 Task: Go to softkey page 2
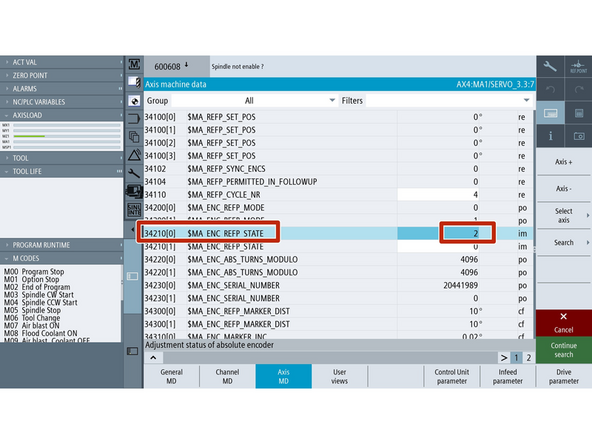click(x=529, y=358)
